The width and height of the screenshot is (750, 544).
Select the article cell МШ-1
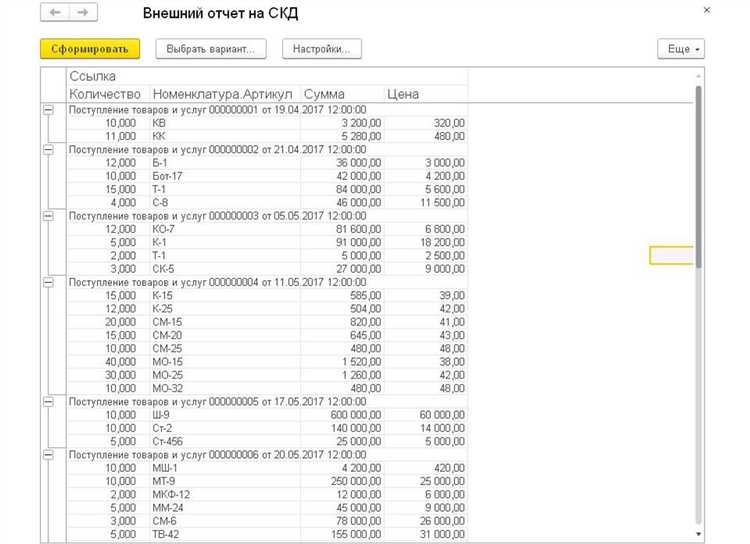pyautogui.click(x=225, y=468)
